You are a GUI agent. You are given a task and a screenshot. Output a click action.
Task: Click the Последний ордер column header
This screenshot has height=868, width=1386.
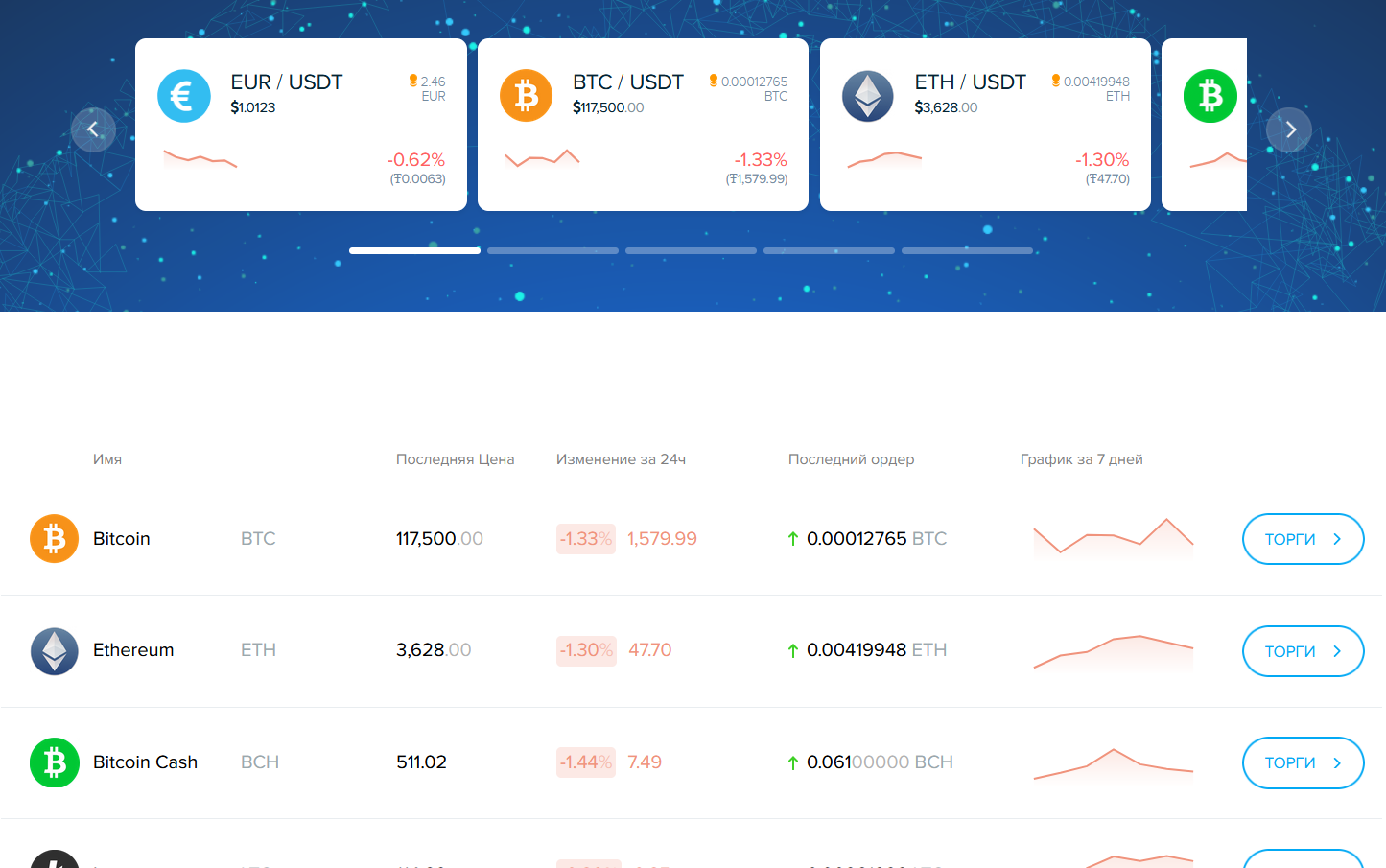pos(851,459)
